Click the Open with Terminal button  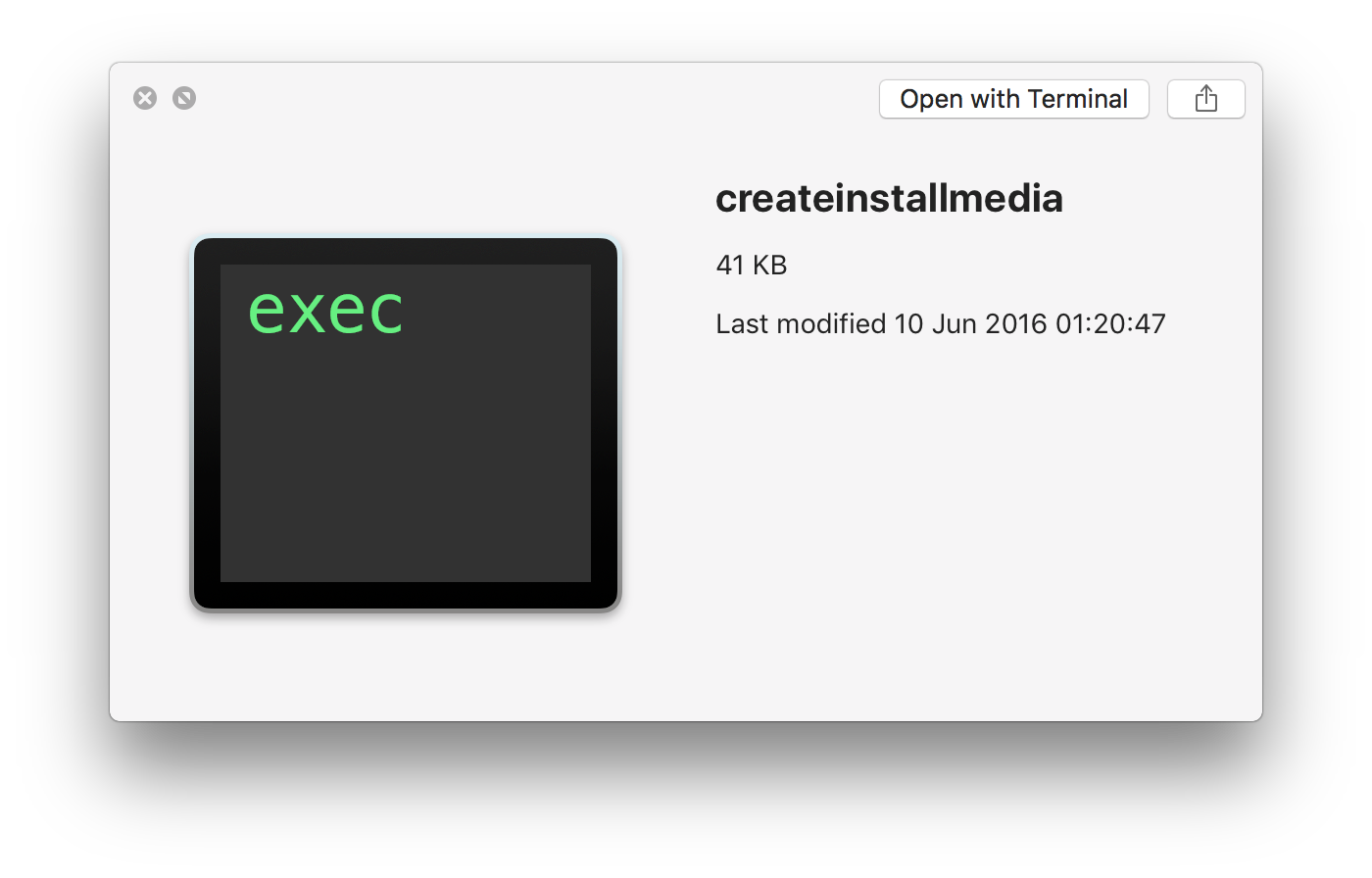pos(1013,99)
